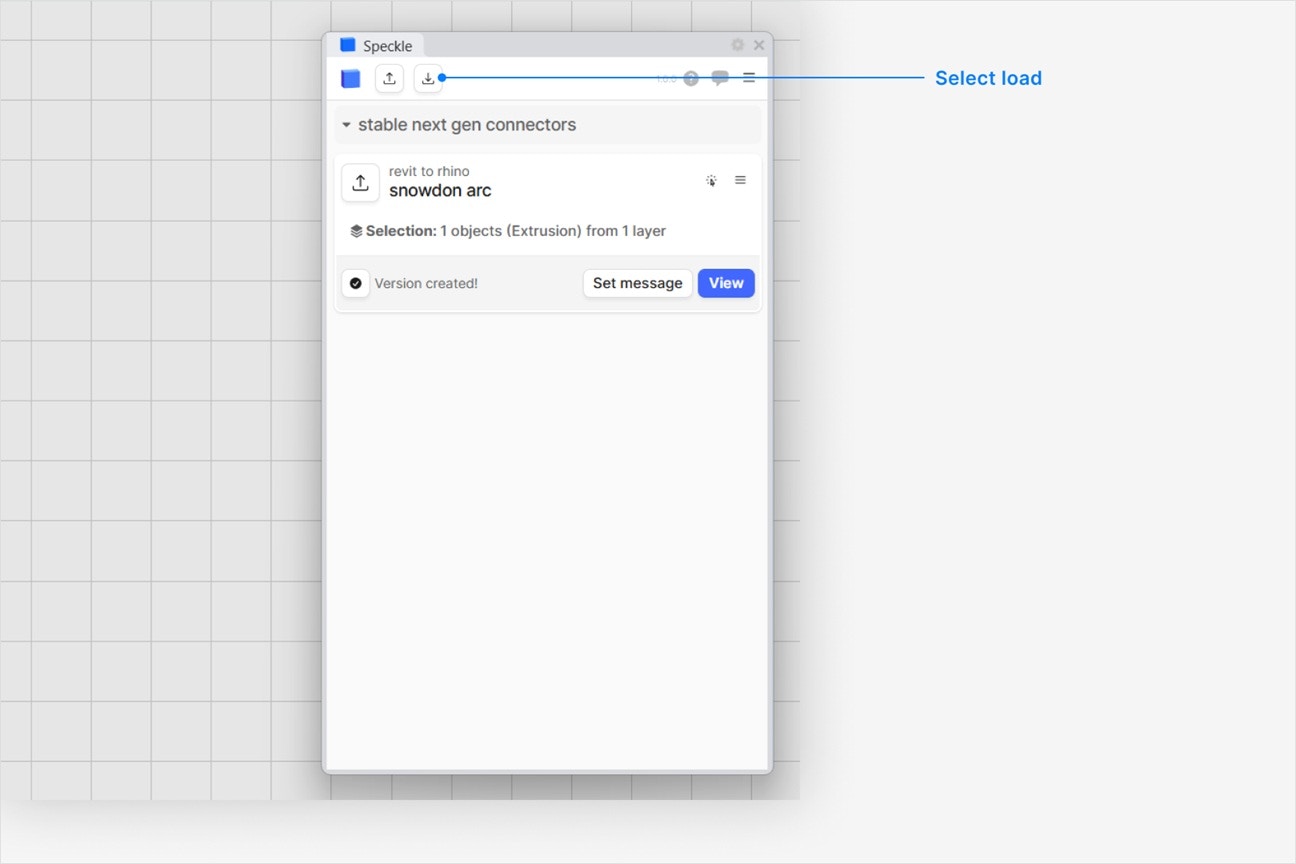Click the snowdon arc card publish icon
The width and height of the screenshot is (1296, 864).
(360, 183)
